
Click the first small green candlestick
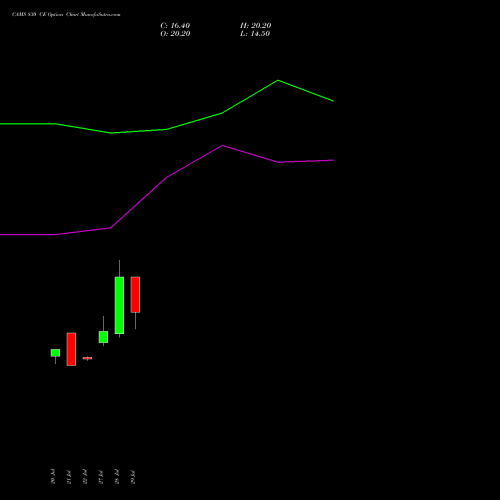(55, 353)
